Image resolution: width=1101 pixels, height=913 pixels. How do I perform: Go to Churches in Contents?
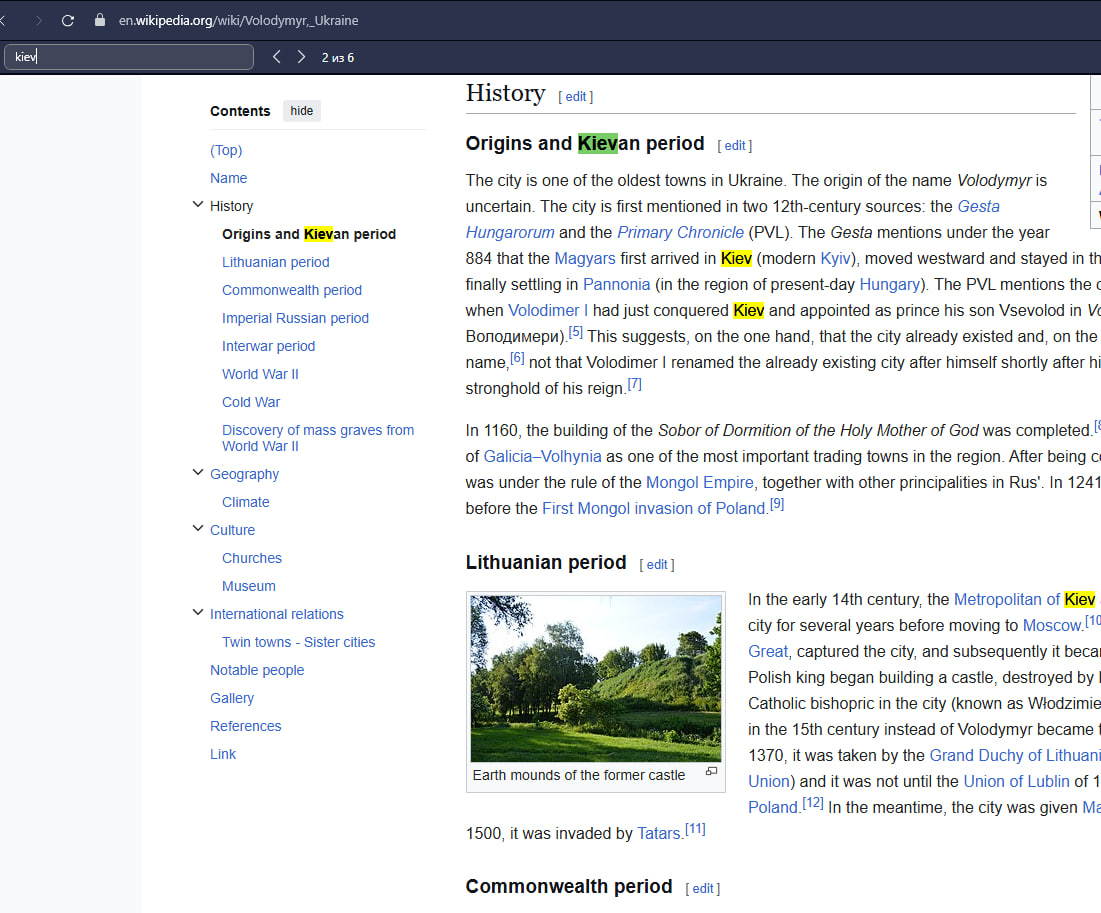[251, 559]
